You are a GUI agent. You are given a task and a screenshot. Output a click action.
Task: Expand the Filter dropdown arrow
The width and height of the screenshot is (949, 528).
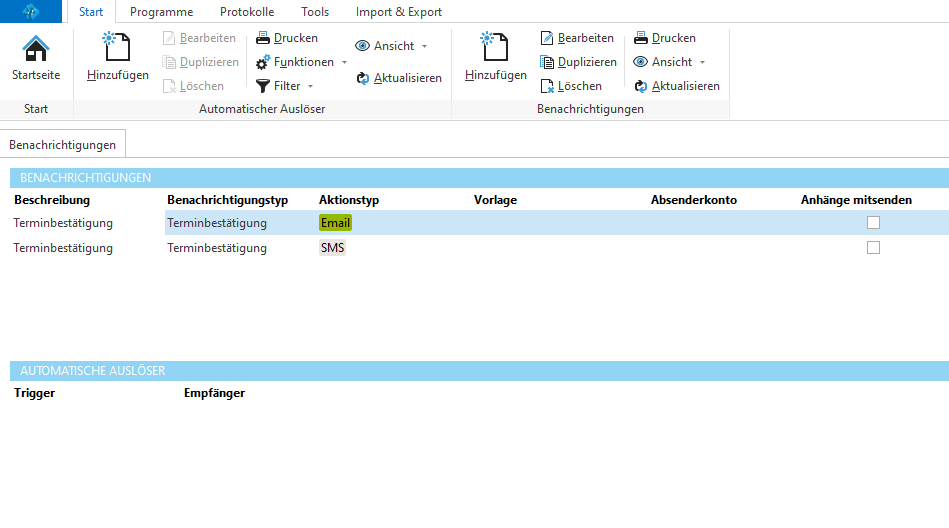click(310, 87)
